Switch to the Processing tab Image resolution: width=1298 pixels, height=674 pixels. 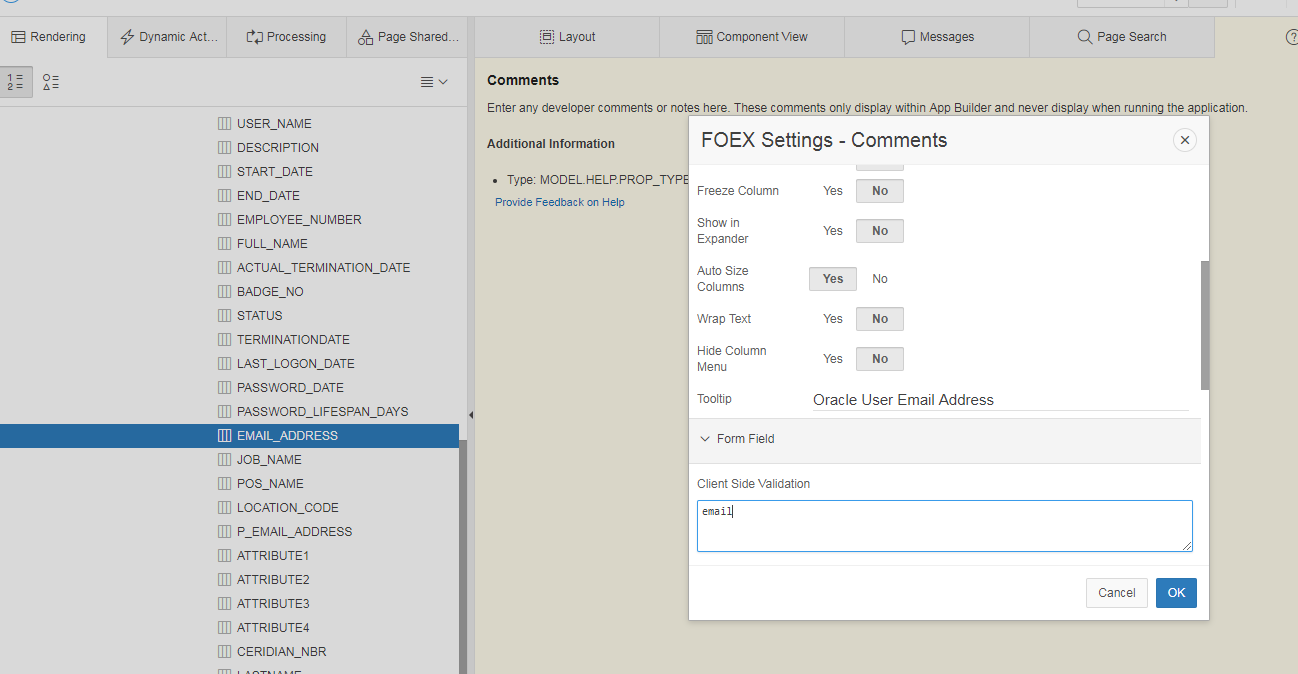coord(286,36)
